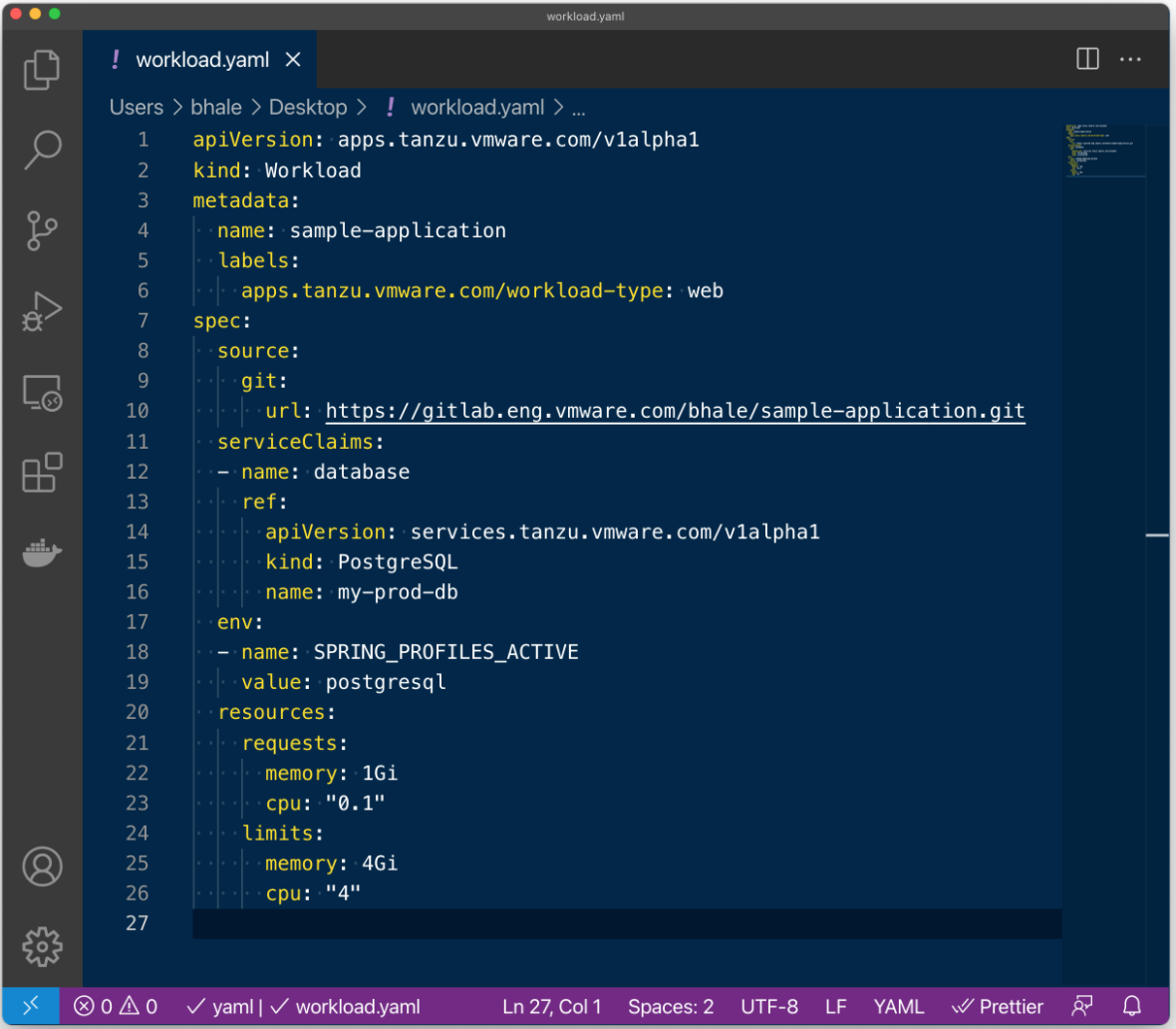Open the Accounts menu icon
1176x1029 pixels.
point(42,866)
